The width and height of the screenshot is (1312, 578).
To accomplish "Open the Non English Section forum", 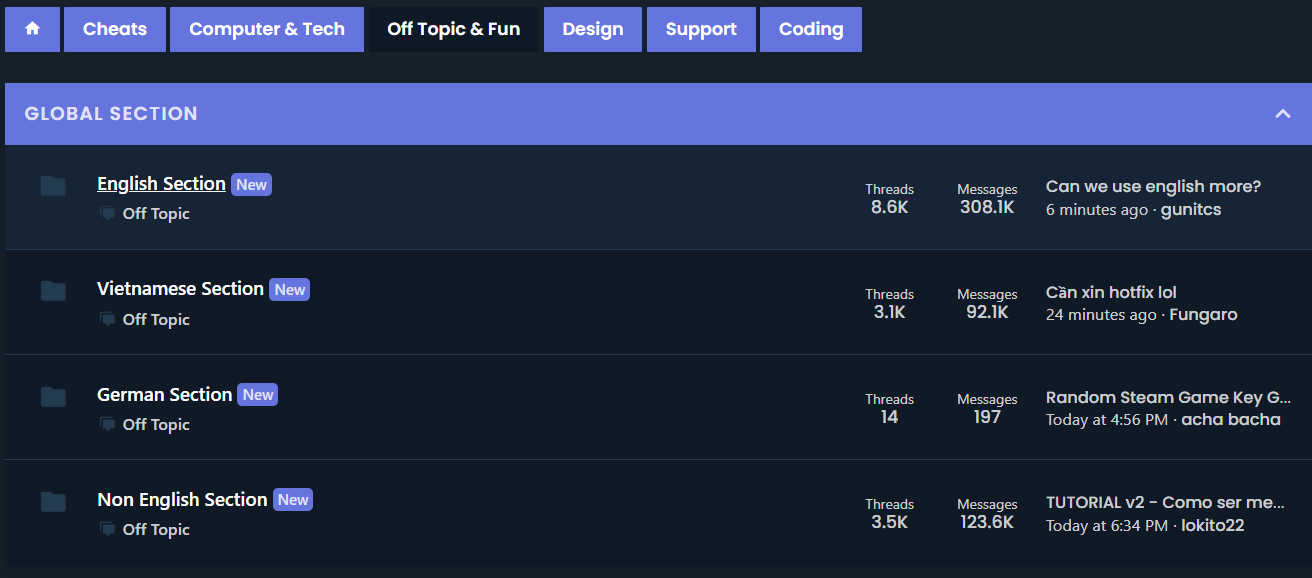I will pyautogui.click(x=182, y=500).
